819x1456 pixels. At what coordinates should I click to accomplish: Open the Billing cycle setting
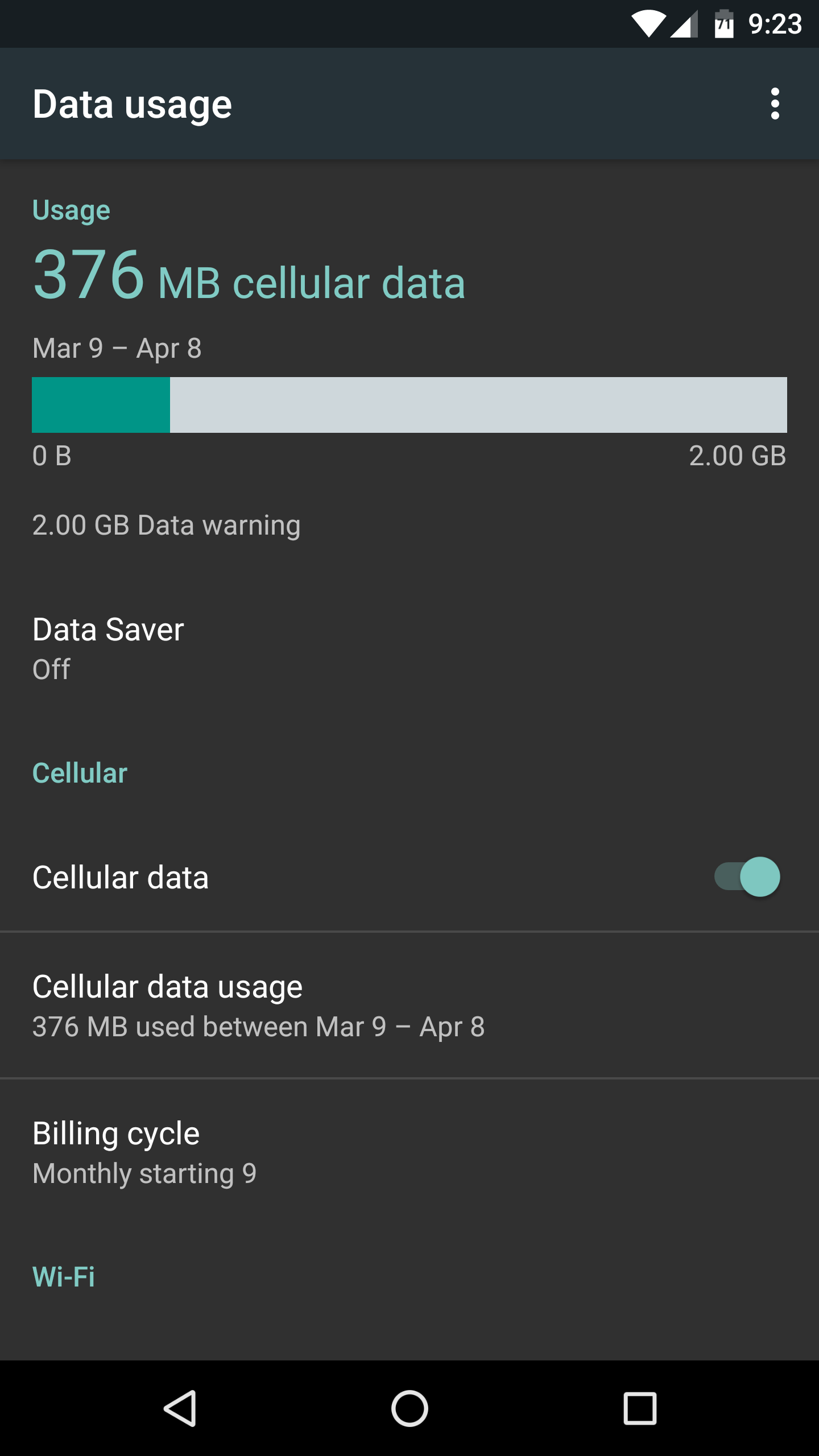409,1152
